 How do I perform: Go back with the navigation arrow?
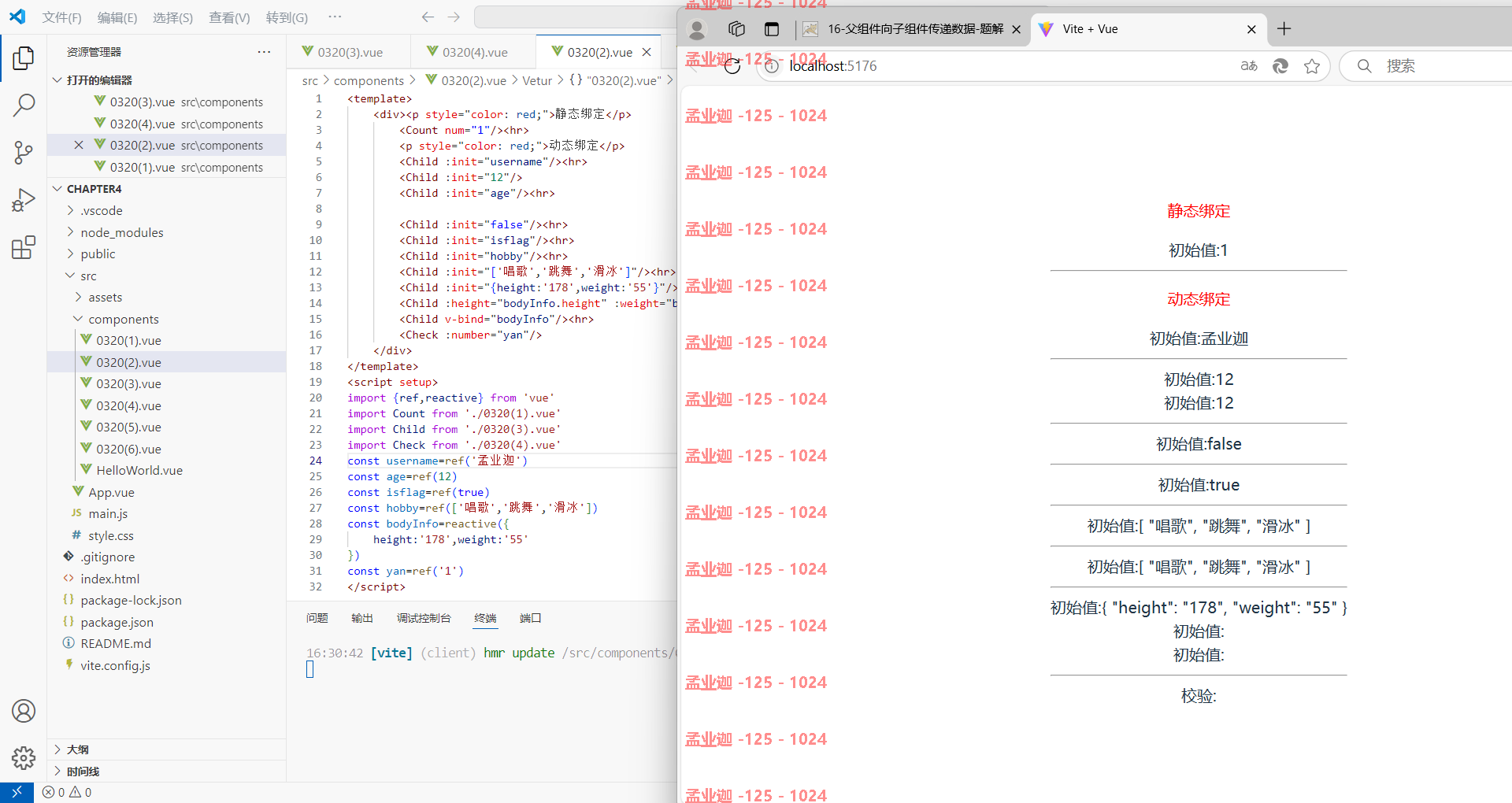(x=428, y=17)
